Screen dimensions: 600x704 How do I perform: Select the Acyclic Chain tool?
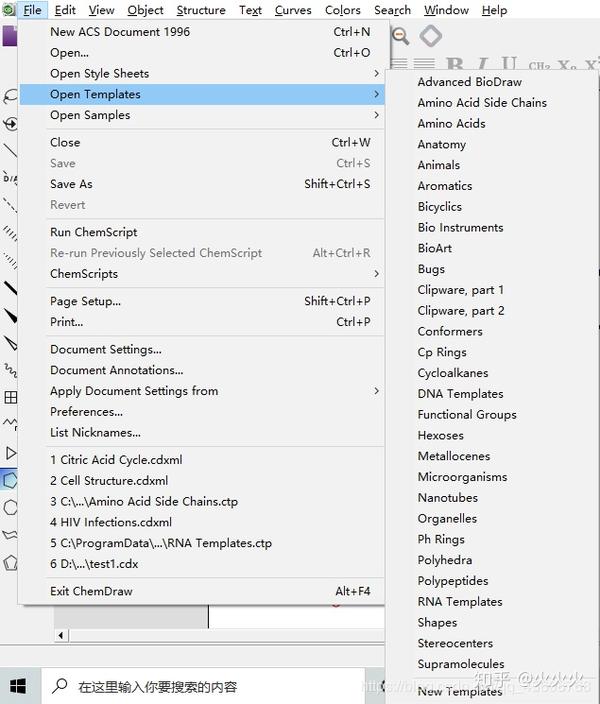click(x=10, y=423)
